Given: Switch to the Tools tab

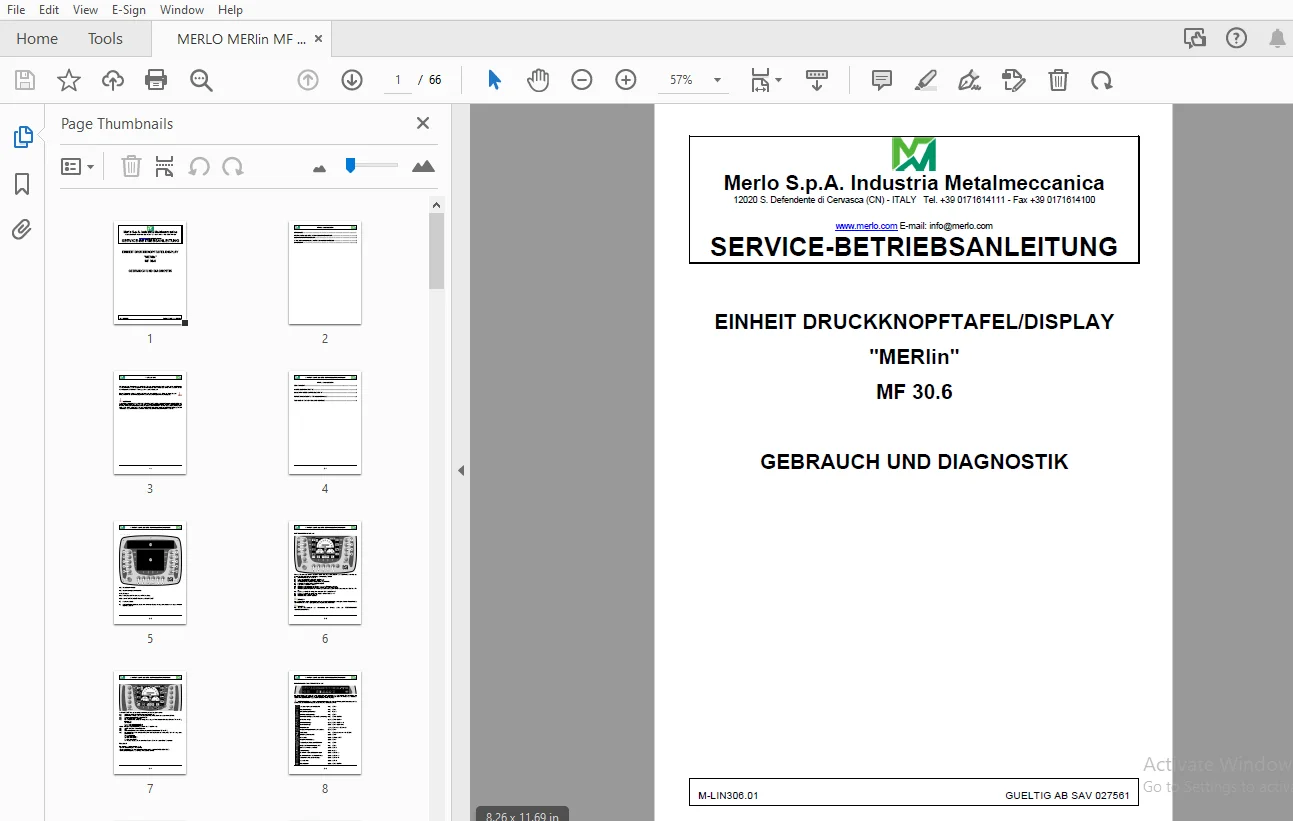Looking at the screenshot, I should 105,39.
